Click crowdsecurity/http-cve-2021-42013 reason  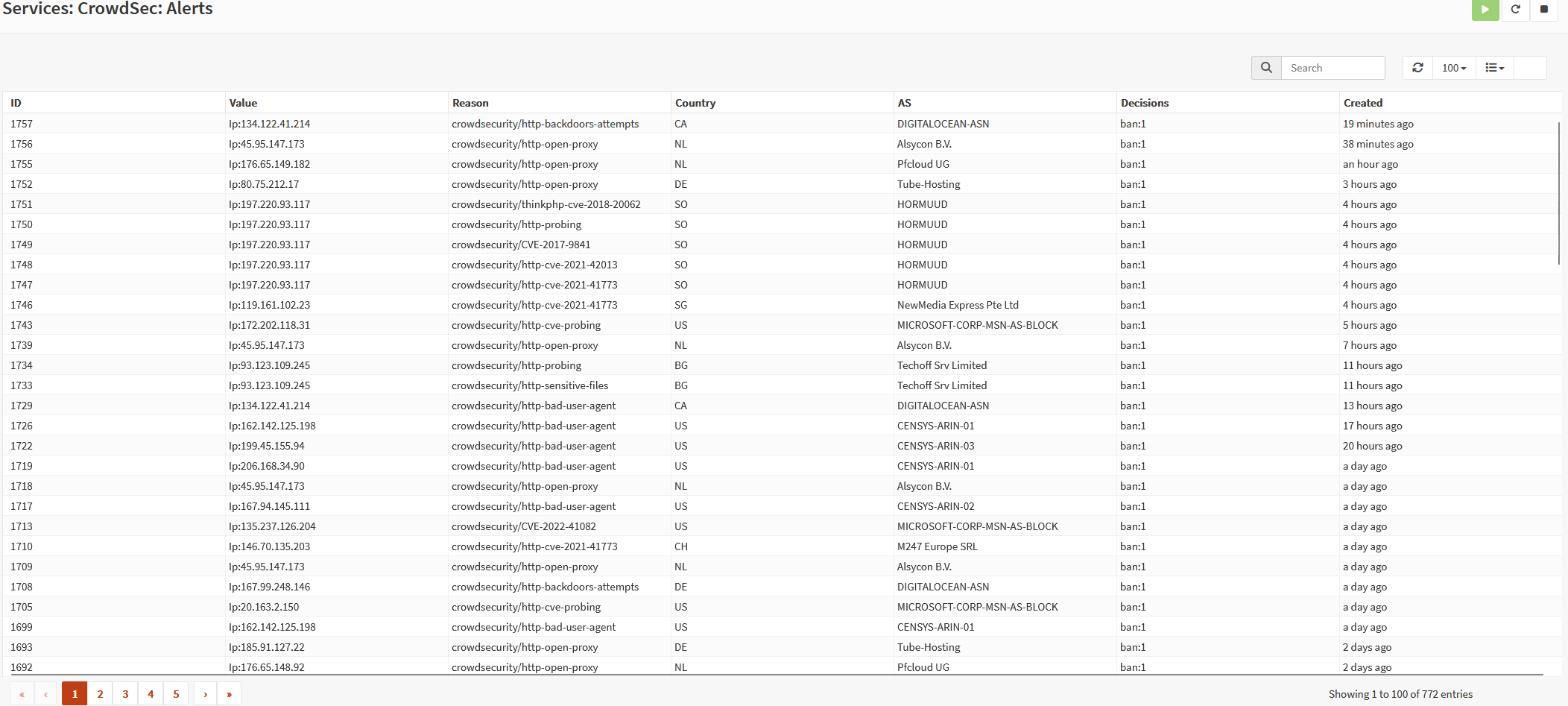coord(534,265)
